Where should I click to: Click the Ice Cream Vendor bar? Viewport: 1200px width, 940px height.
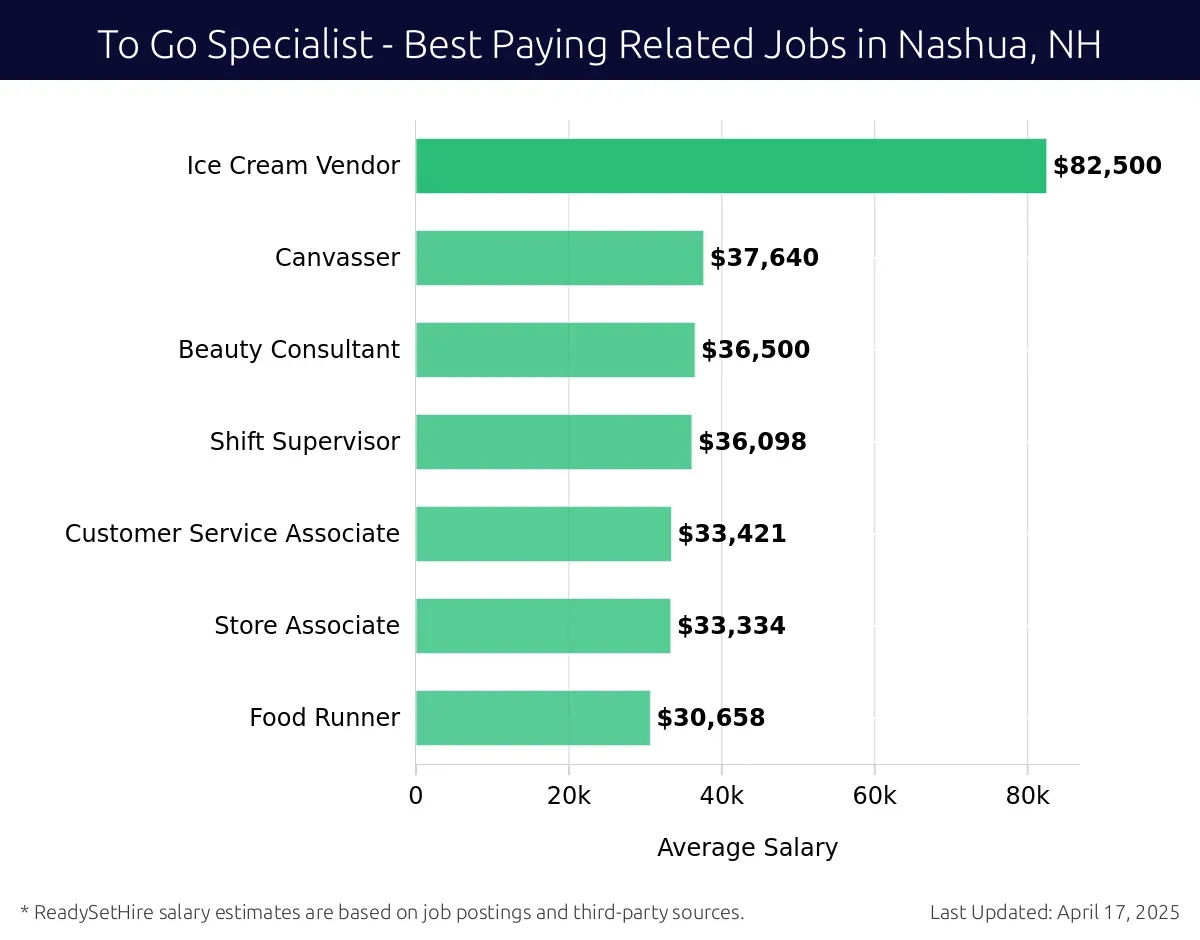pyautogui.click(x=731, y=166)
